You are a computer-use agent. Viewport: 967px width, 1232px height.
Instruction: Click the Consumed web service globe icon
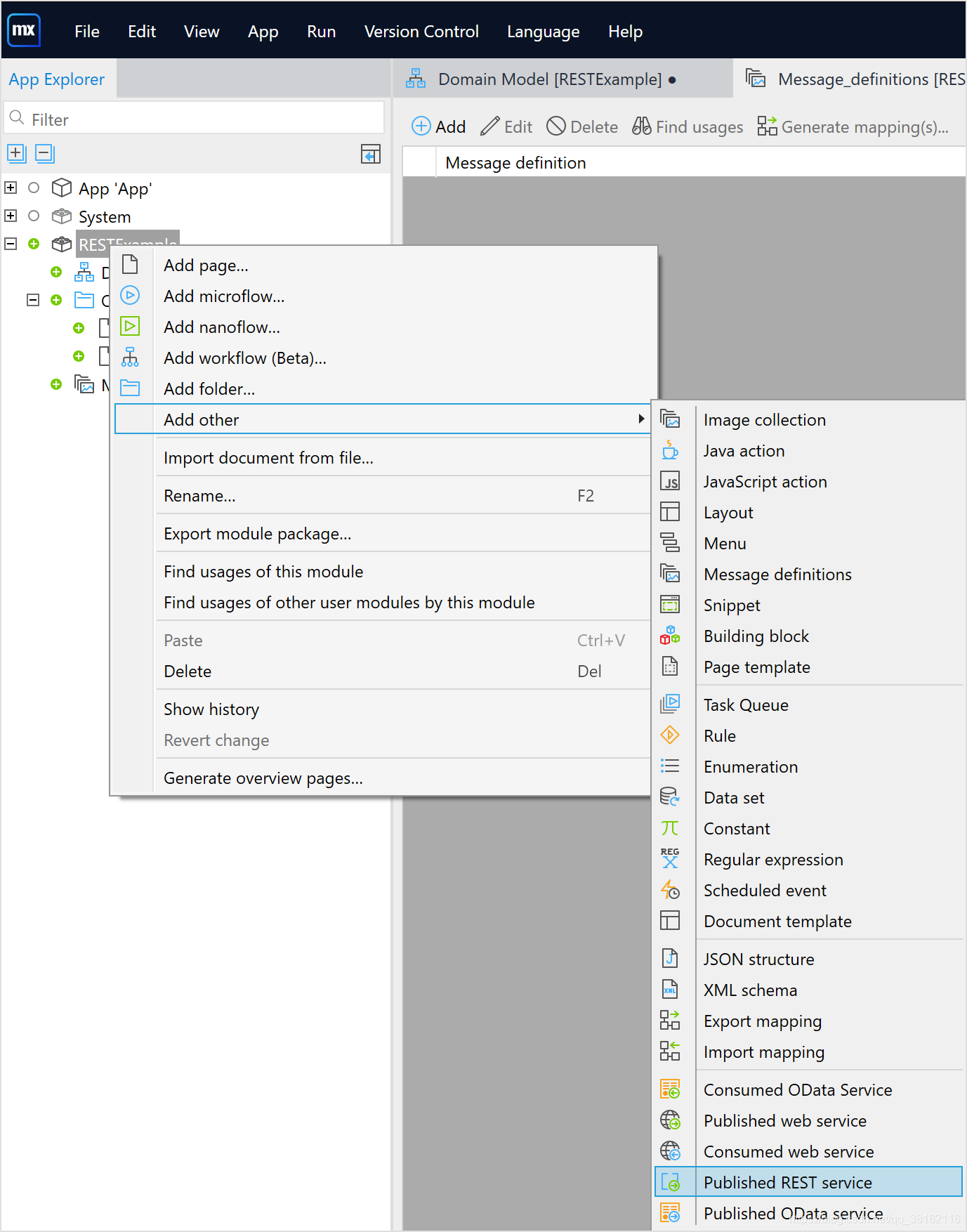[x=670, y=1151]
